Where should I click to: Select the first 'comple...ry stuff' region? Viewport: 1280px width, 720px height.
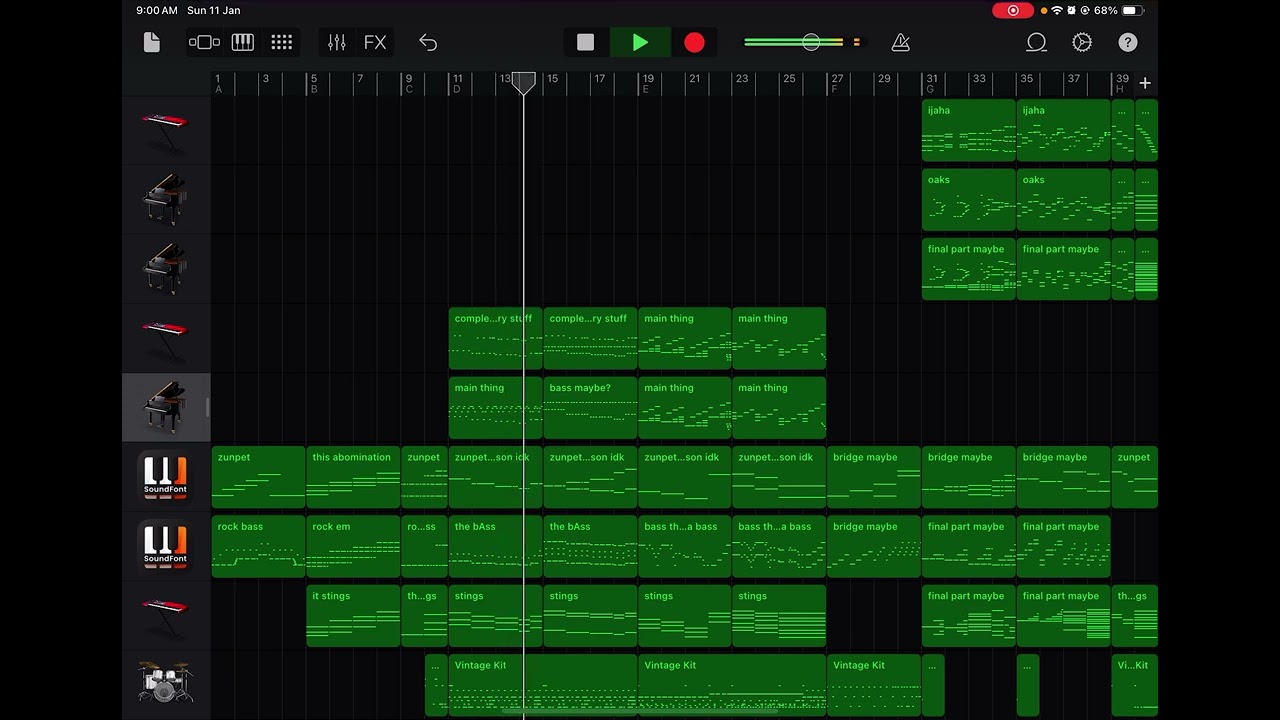tap(495, 338)
